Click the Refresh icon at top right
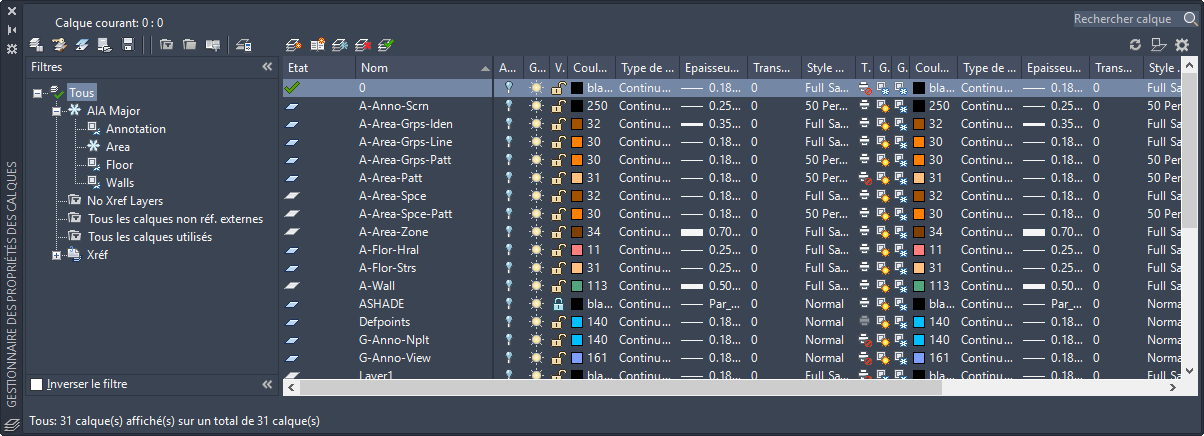 pos(1135,44)
